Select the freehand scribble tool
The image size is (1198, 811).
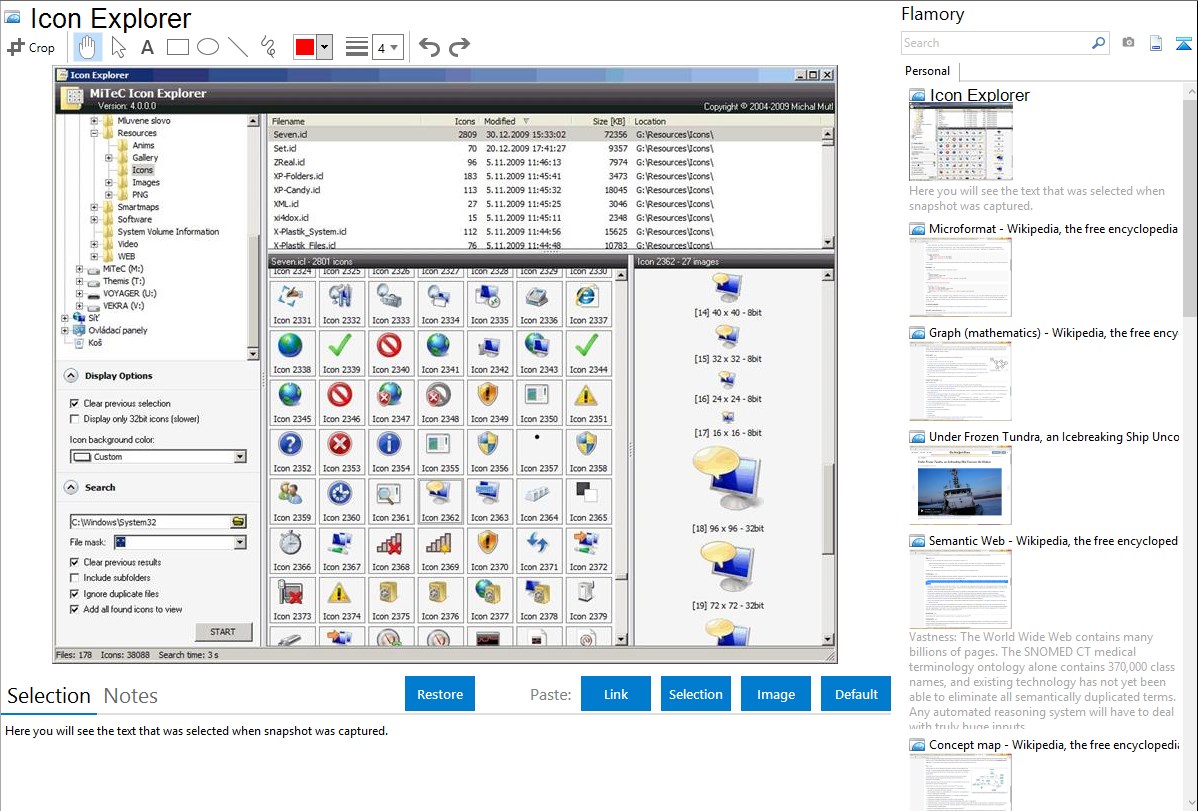(268, 47)
